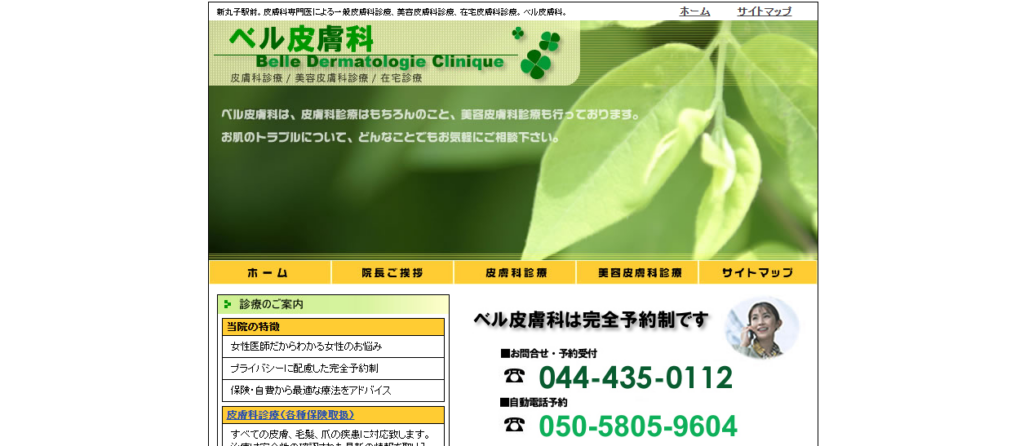Screen dimensions: 1024x446
Task: Click the 皮膚科診療(各種保険取扱) link
Action: (x=291, y=415)
